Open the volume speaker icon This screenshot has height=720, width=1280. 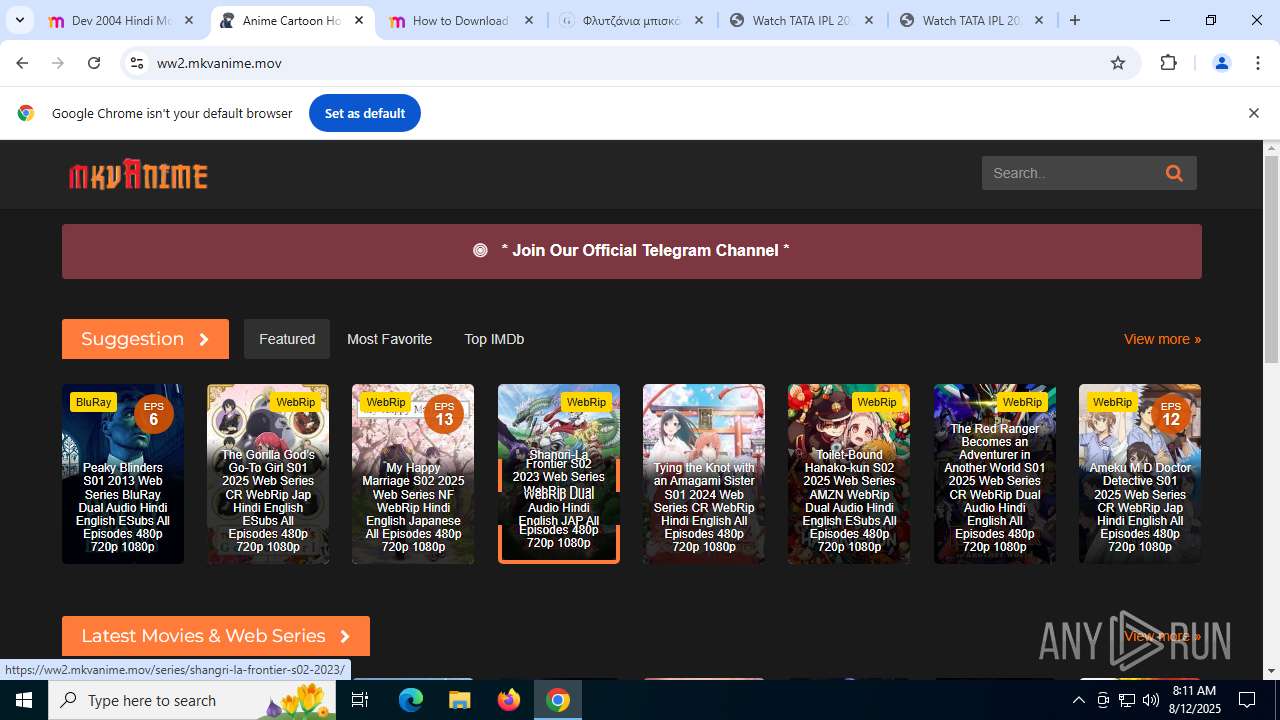(x=1151, y=700)
